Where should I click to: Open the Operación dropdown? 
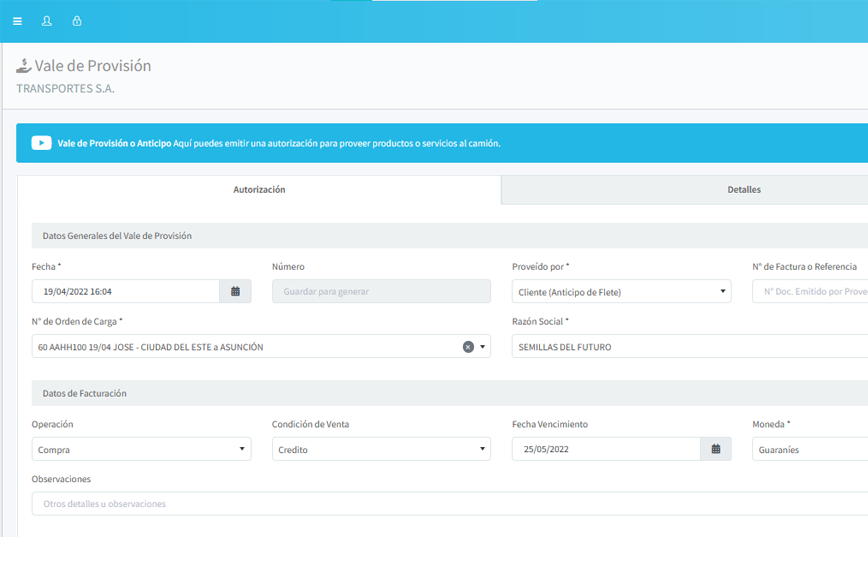click(x=141, y=450)
